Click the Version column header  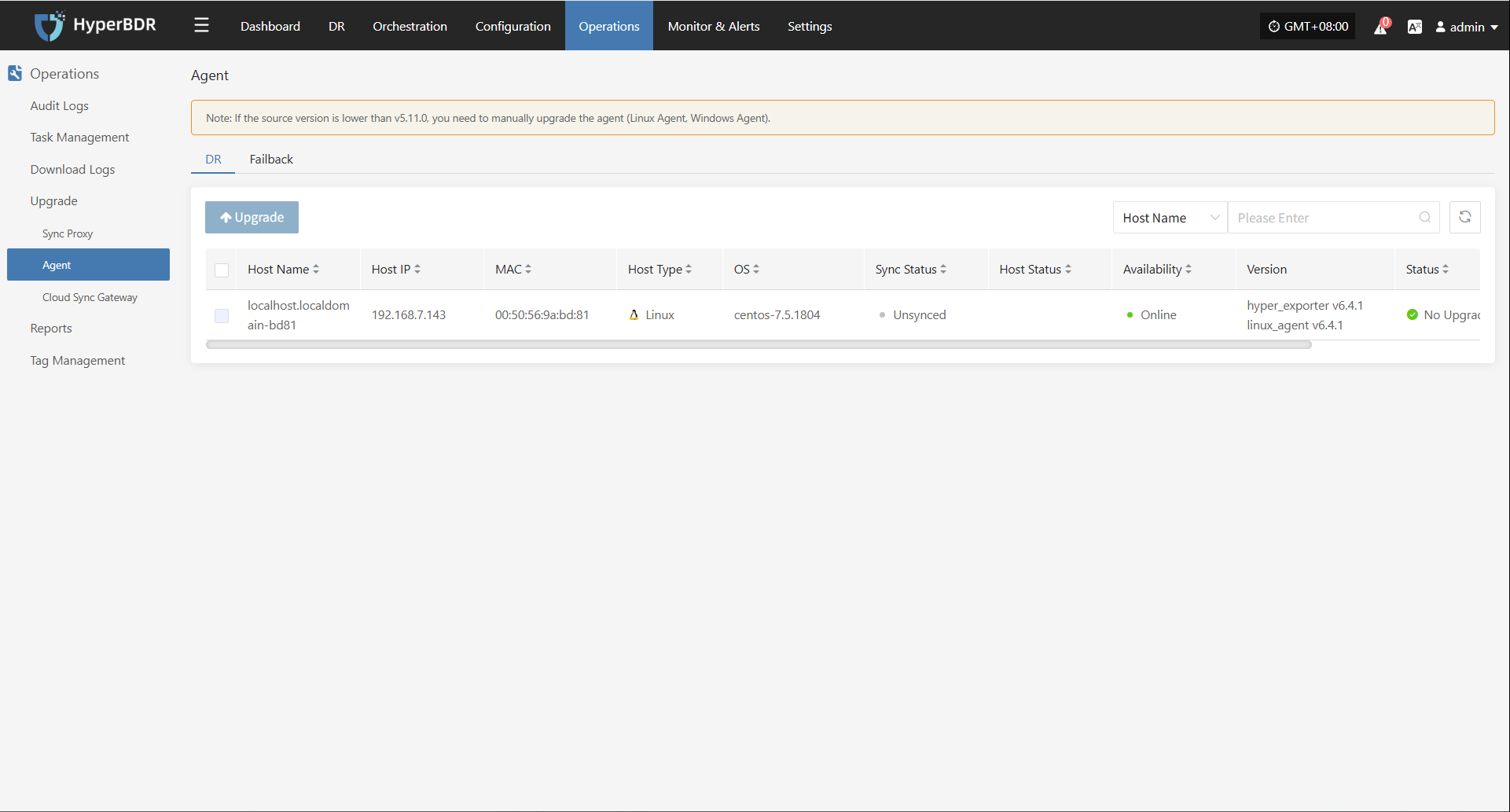(x=1266, y=269)
